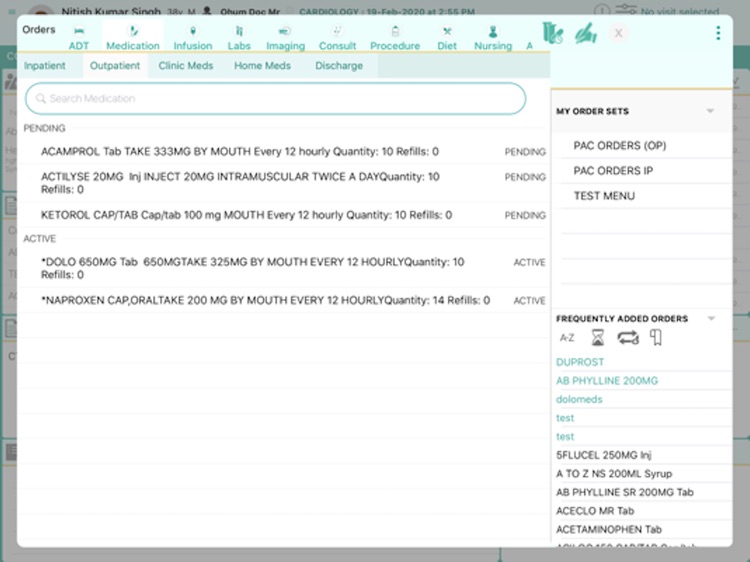The image size is (750, 562).
Task: Click the ADT bed icon
Action: click(x=79, y=31)
